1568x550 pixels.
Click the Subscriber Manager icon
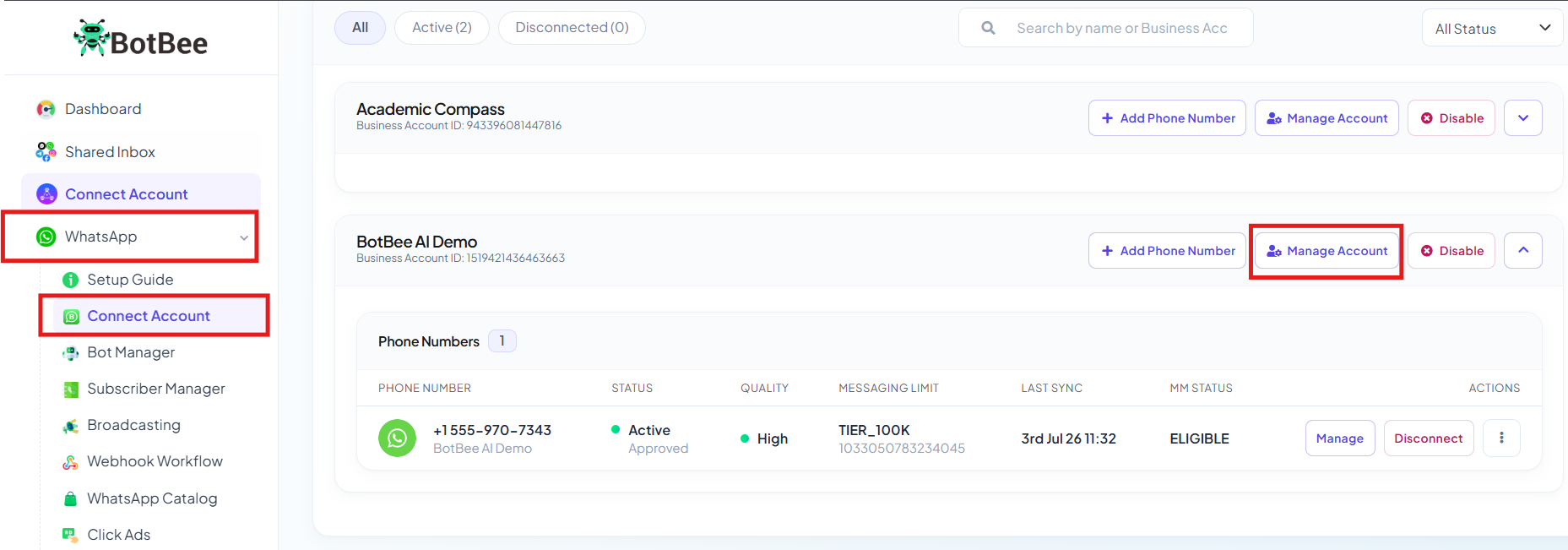tap(71, 389)
